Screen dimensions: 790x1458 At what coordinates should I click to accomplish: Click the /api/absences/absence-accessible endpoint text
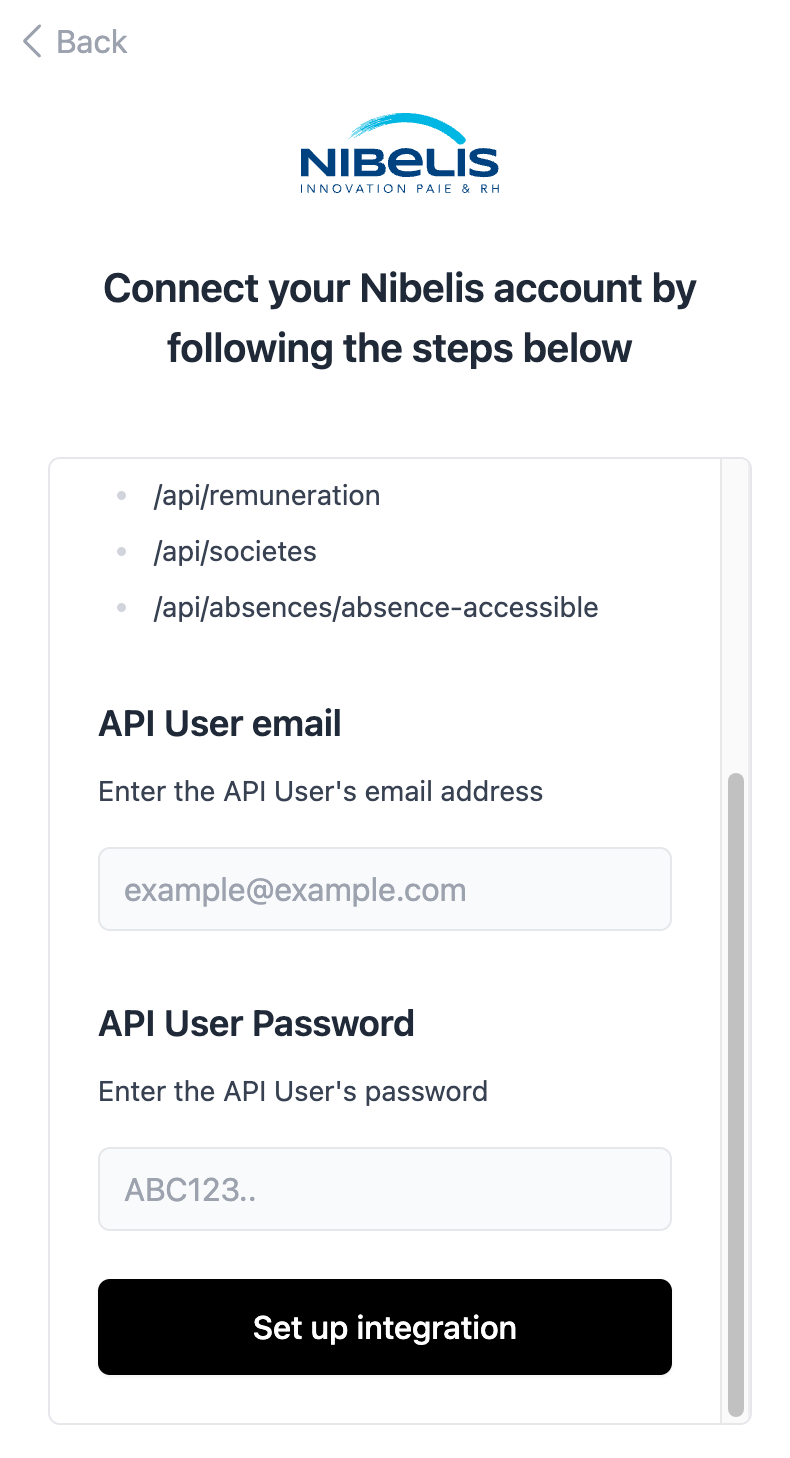pyautogui.click(x=375, y=607)
